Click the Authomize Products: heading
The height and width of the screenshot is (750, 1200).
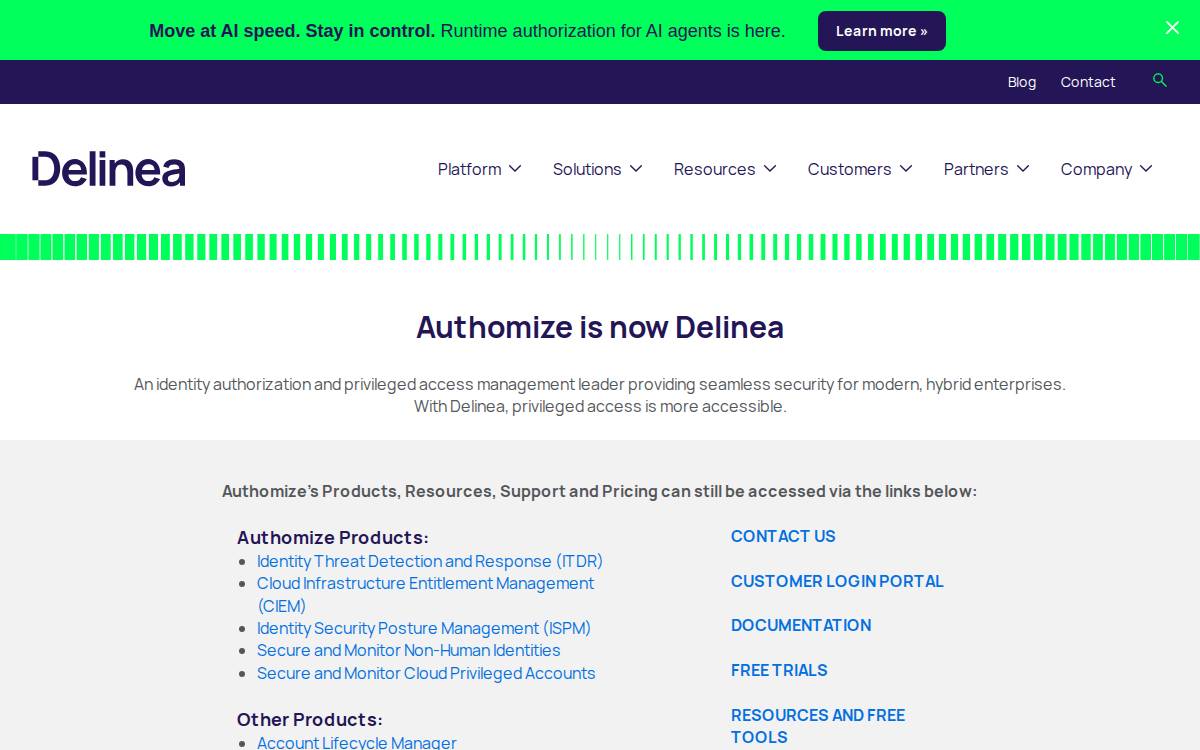(333, 538)
